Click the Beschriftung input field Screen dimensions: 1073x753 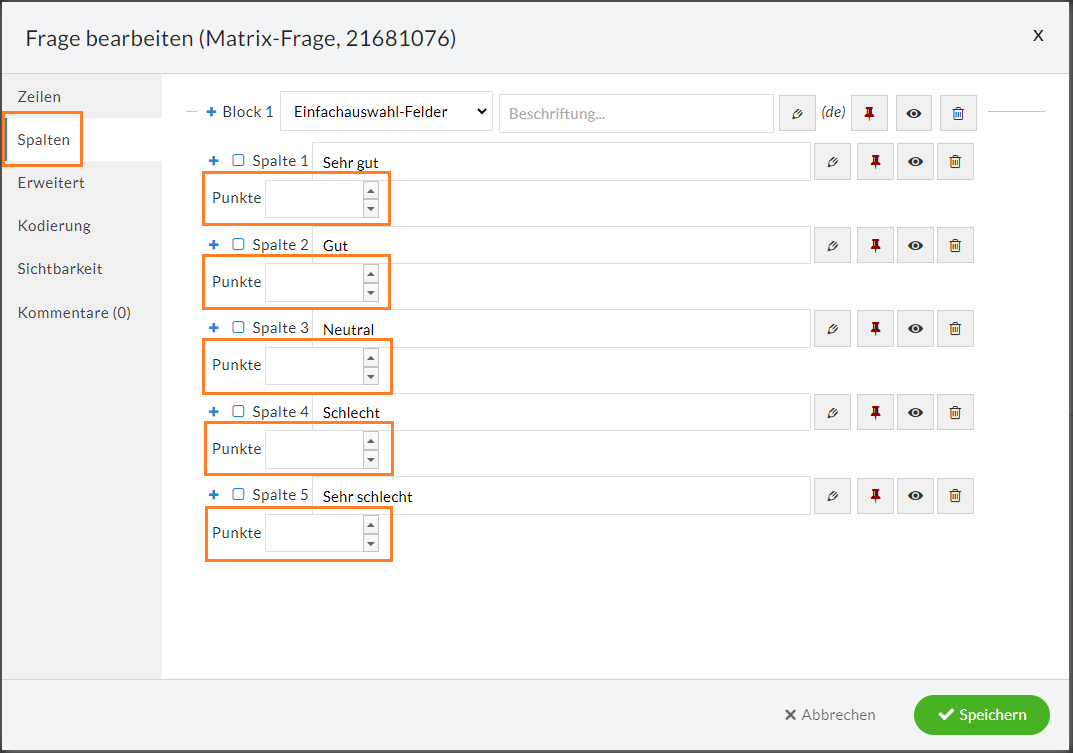point(636,114)
